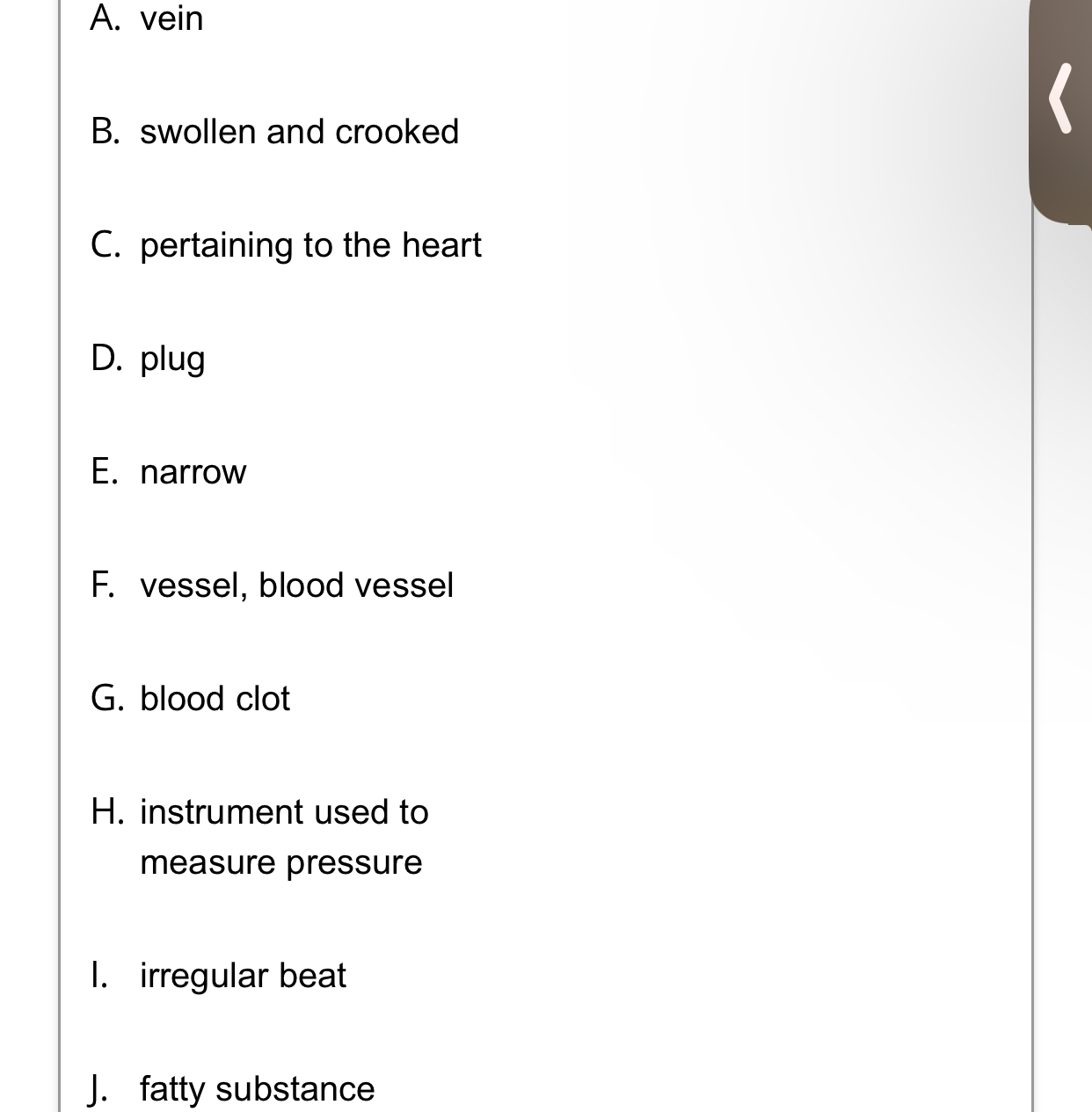
Task: Click the letter G label
Action: (106, 699)
